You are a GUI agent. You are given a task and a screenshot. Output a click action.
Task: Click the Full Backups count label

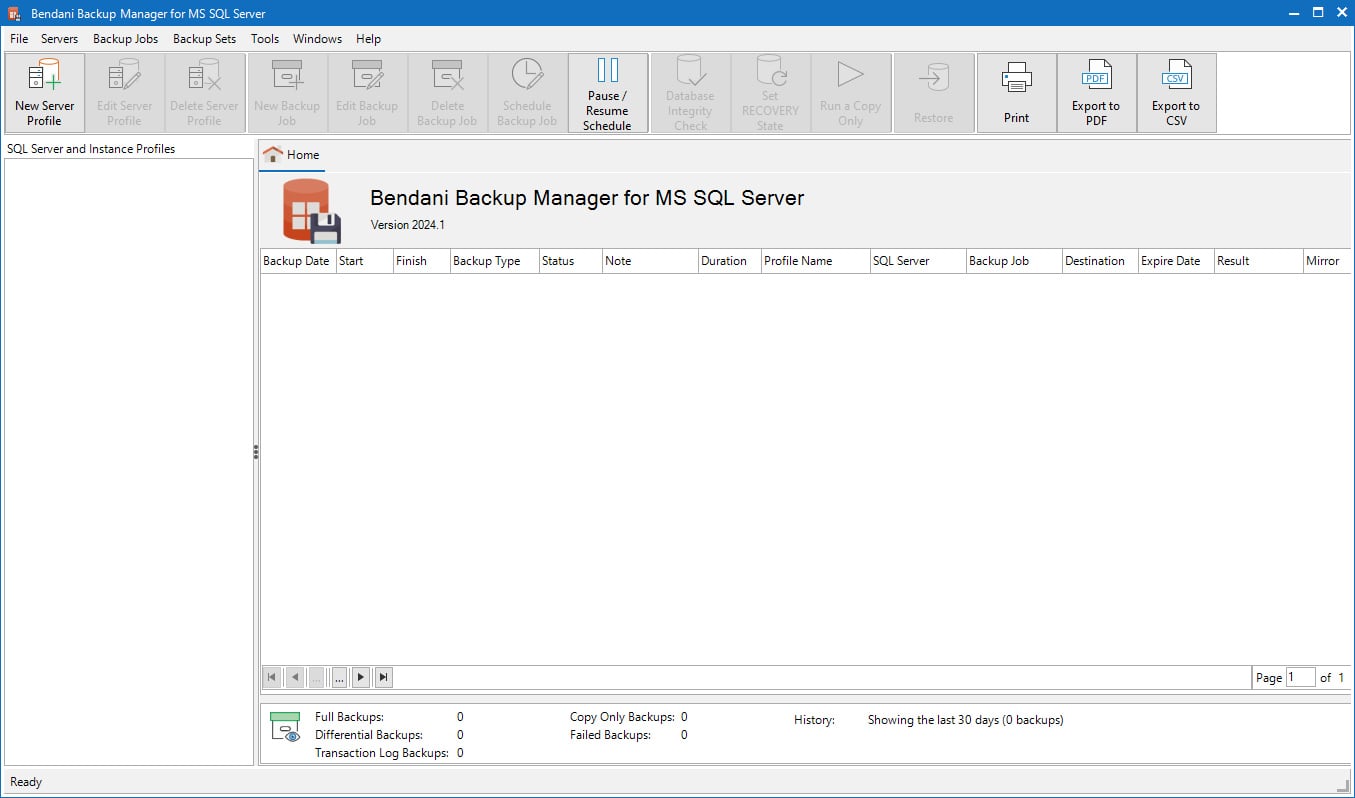(x=349, y=717)
